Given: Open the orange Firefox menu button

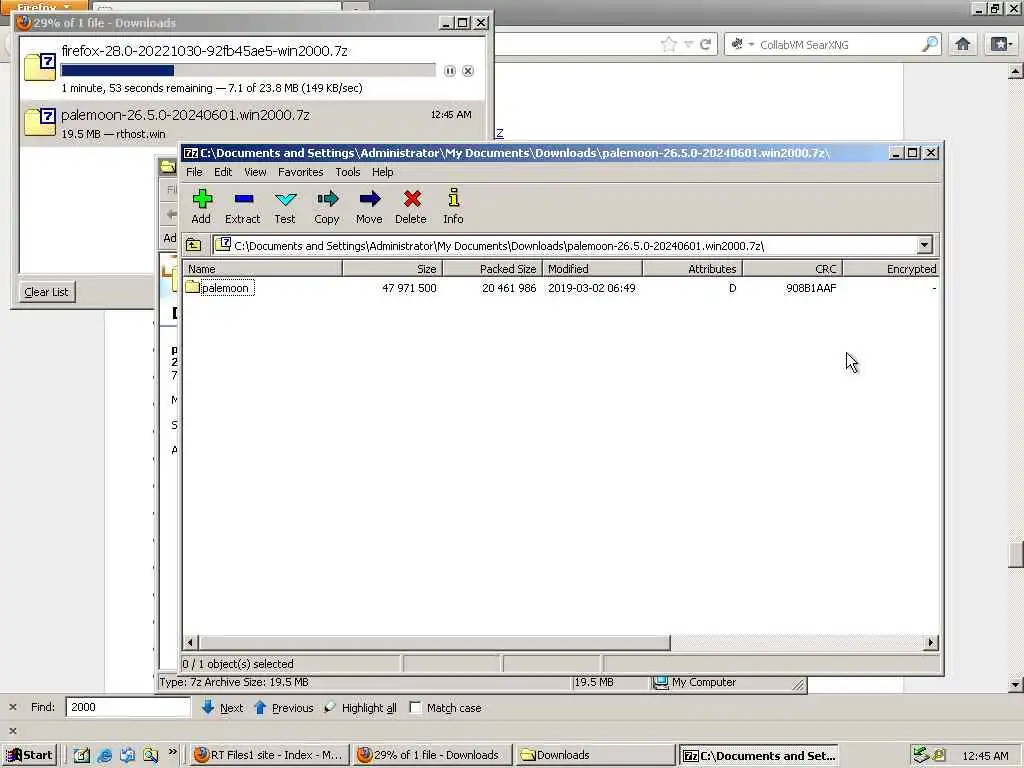Looking at the screenshot, I should tap(44, 7).
